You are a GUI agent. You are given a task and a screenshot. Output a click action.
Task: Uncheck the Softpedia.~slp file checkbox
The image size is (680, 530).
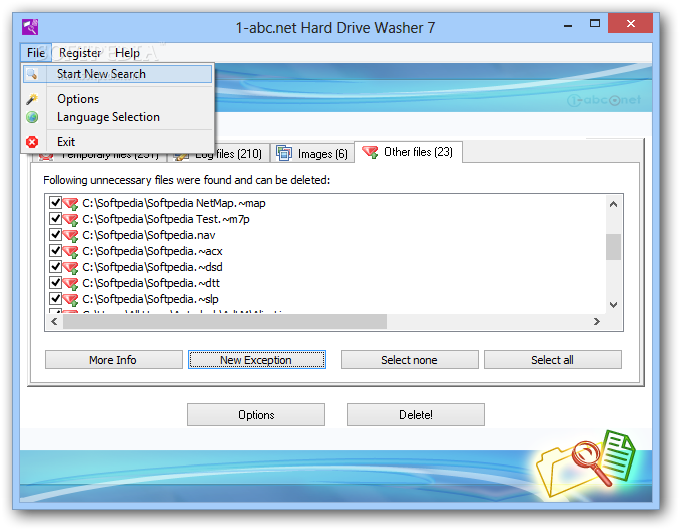click(55, 298)
